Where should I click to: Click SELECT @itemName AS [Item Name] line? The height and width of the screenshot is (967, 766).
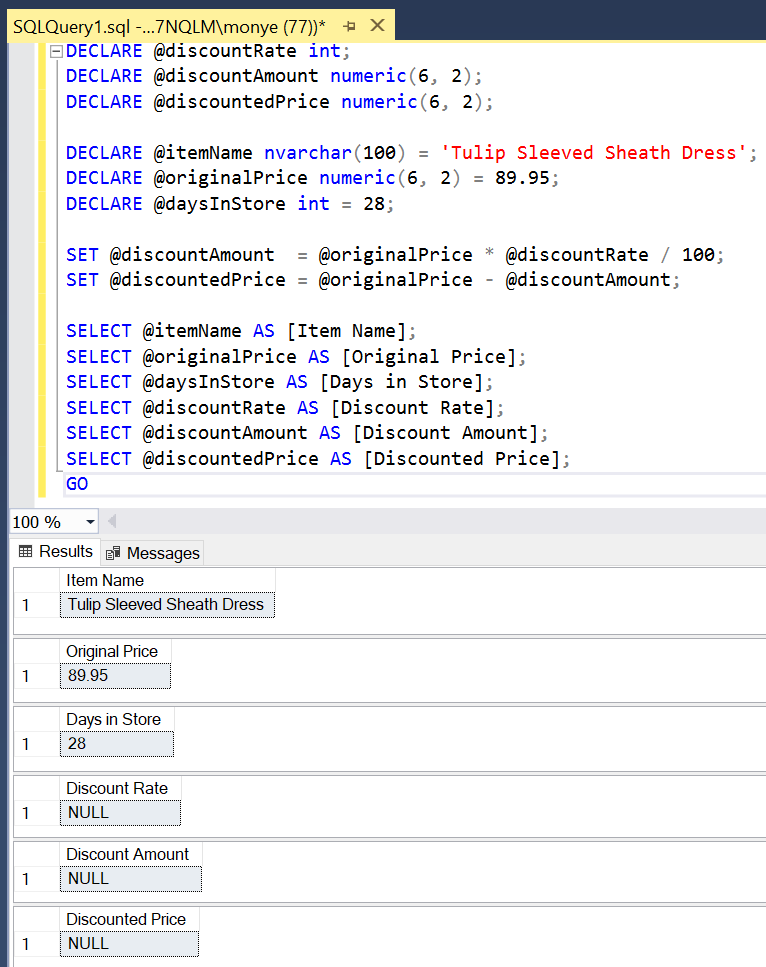(x=241, y=331)
